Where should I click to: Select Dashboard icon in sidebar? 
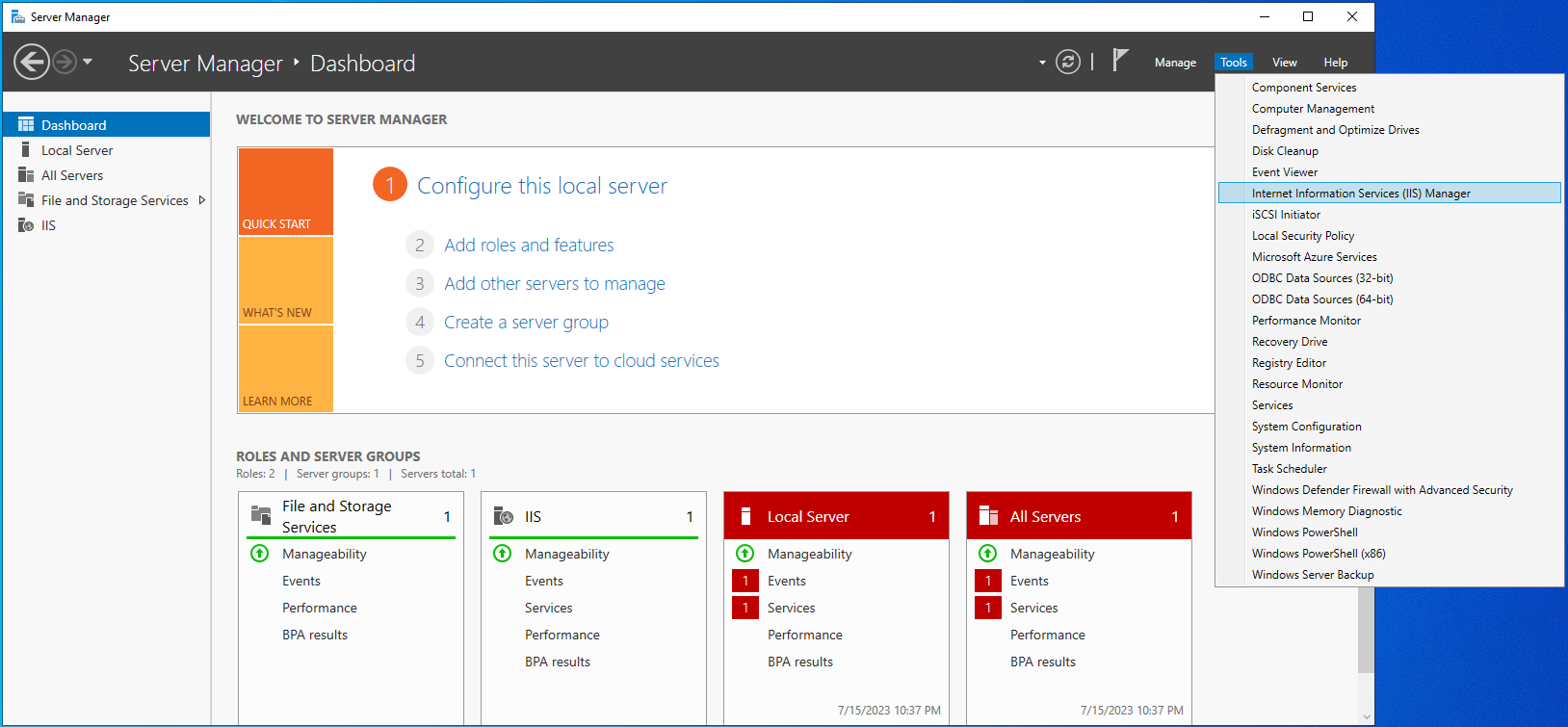point(26,125)
